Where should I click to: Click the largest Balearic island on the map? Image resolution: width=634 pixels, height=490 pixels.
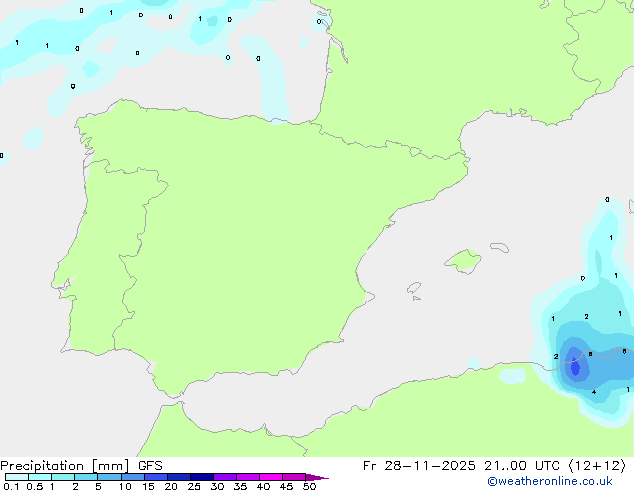coord(463,261)
